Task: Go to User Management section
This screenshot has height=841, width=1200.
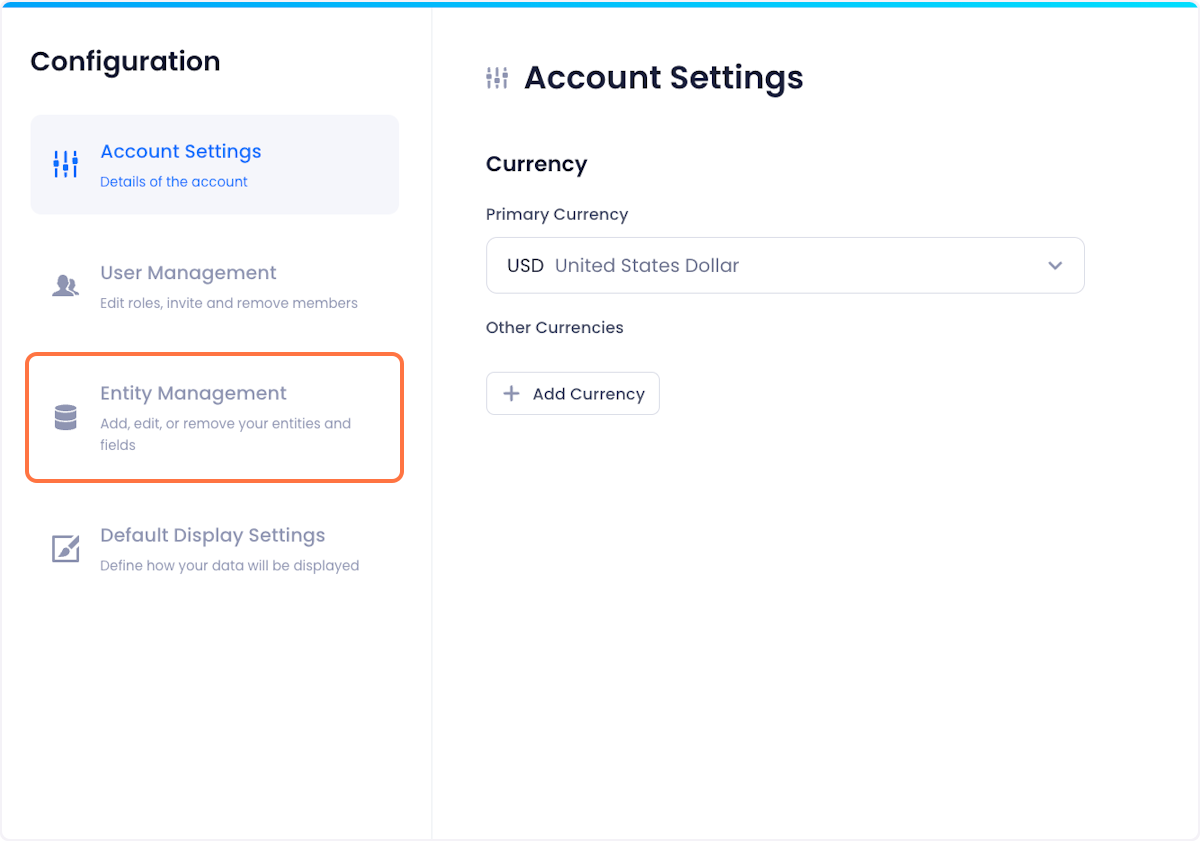Action: [215, 286]
